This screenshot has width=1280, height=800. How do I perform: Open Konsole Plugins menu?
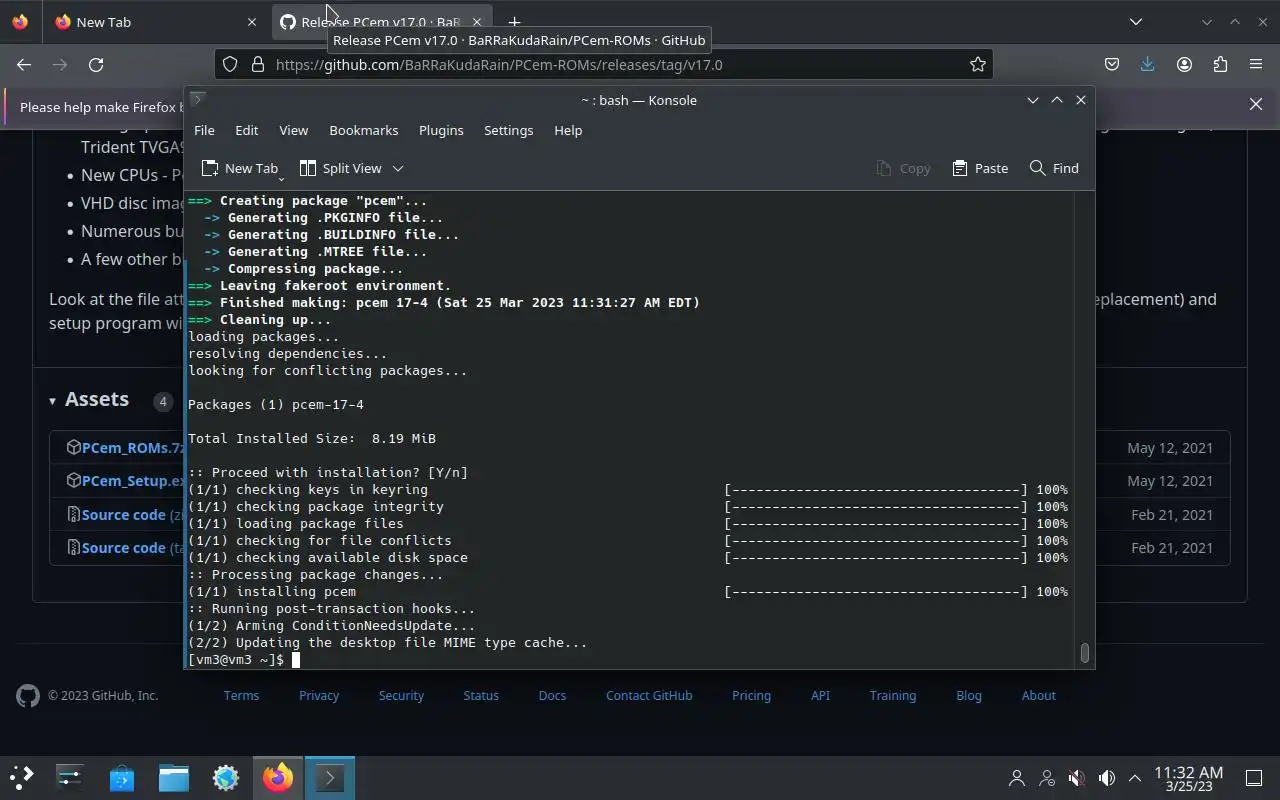441,130
